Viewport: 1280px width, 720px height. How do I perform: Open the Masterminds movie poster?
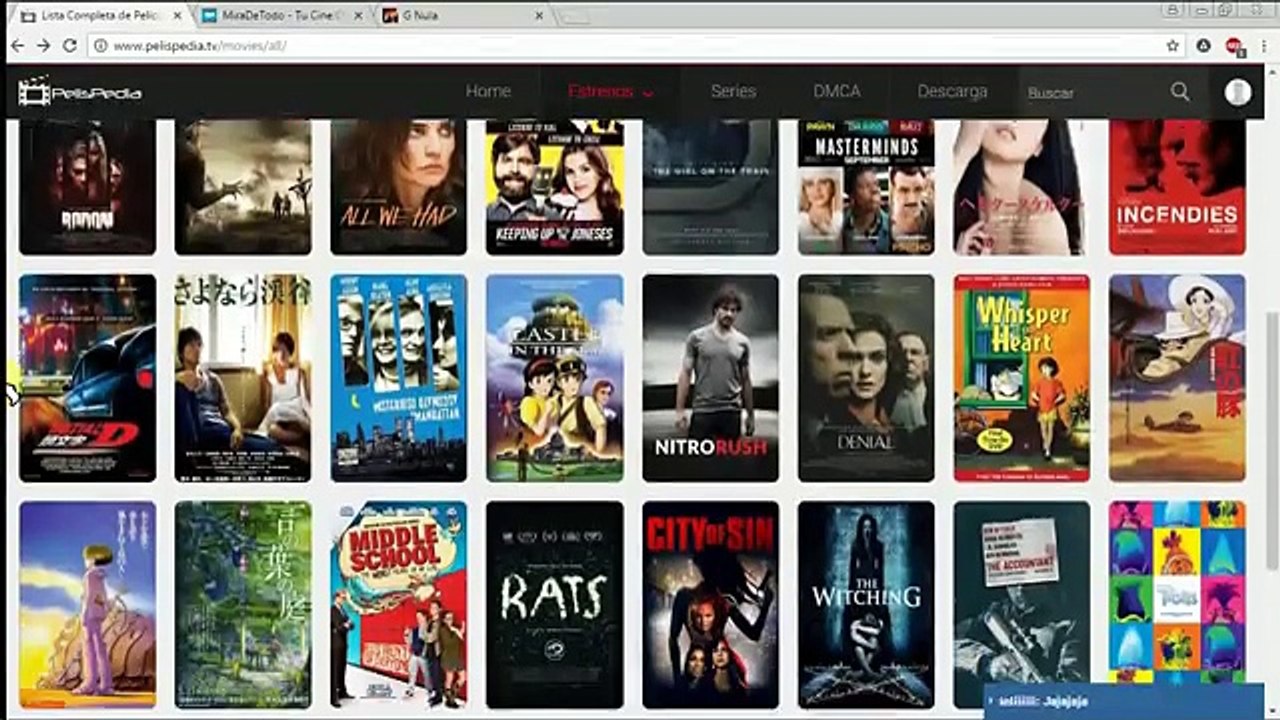tap(866, 187)
